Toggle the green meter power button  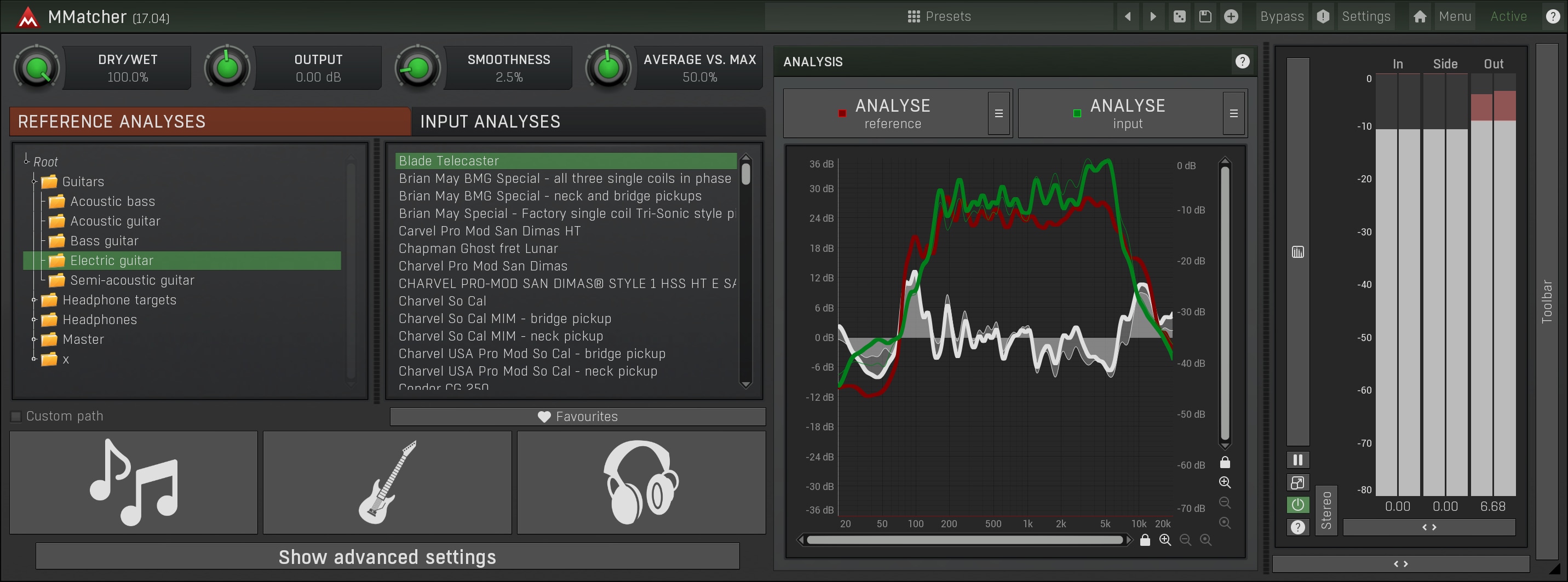[x=1297, y=505]
